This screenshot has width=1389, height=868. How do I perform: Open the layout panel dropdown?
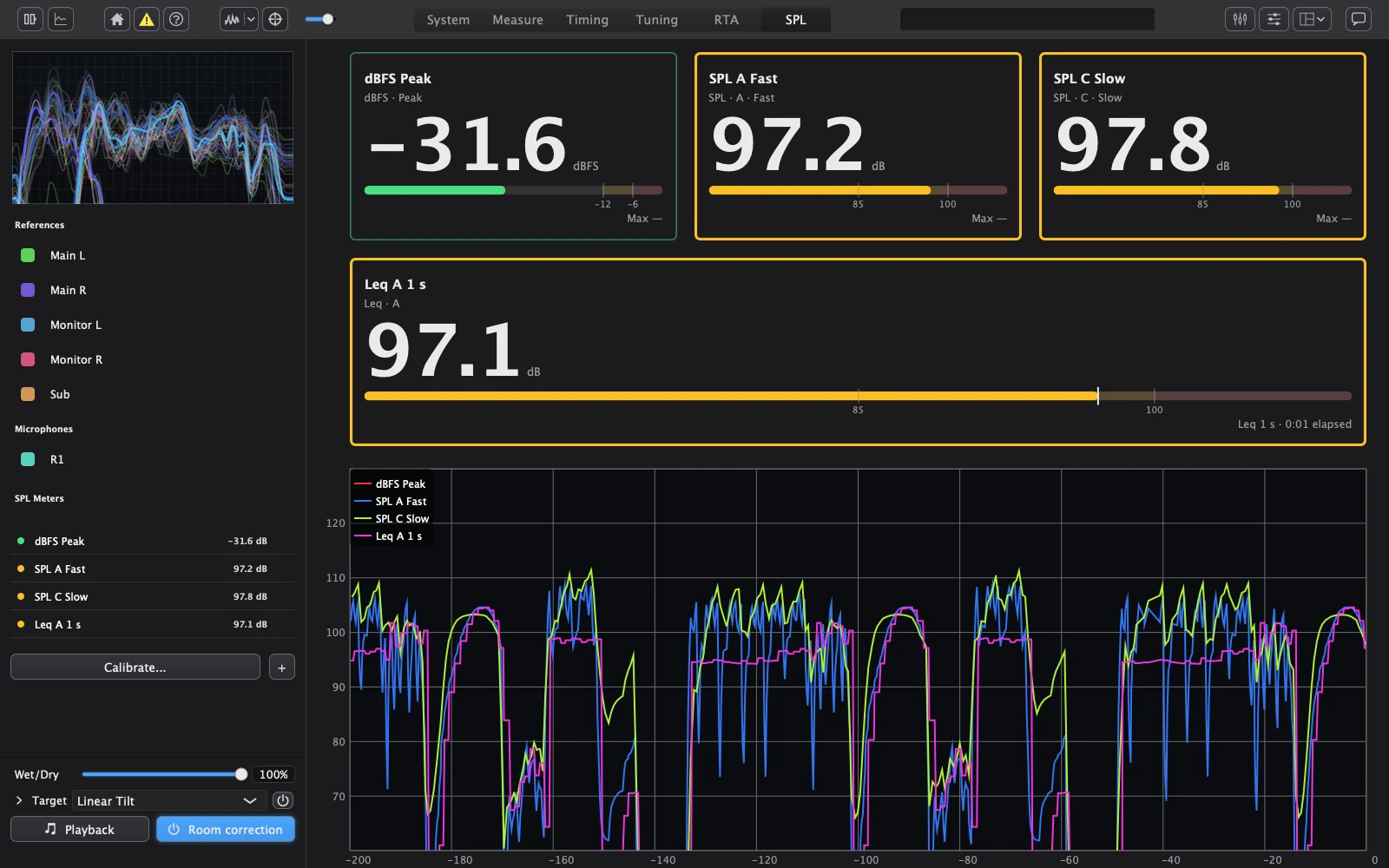pyautogui.click(x=1312, y=19)
